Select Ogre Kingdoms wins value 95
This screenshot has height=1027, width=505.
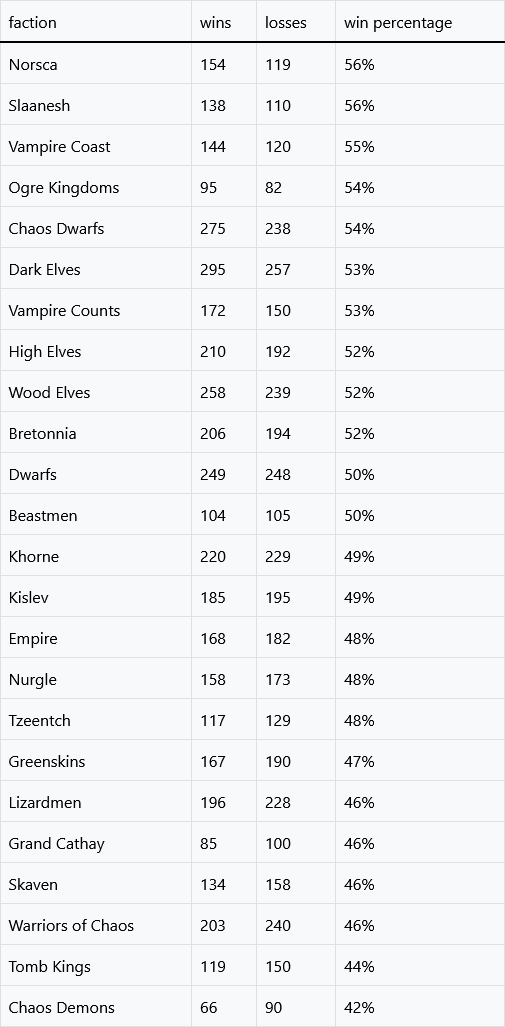(224, 187)
